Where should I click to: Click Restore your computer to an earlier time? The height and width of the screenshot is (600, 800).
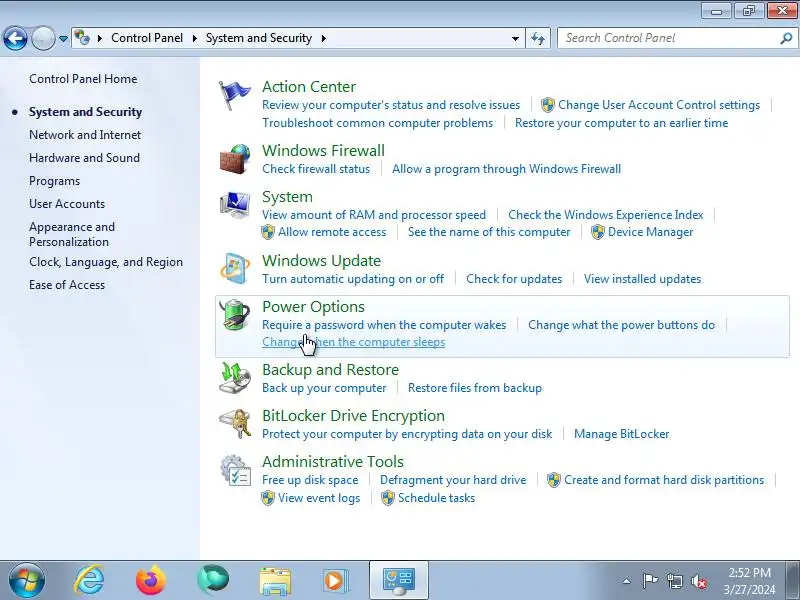click(621, 123)
